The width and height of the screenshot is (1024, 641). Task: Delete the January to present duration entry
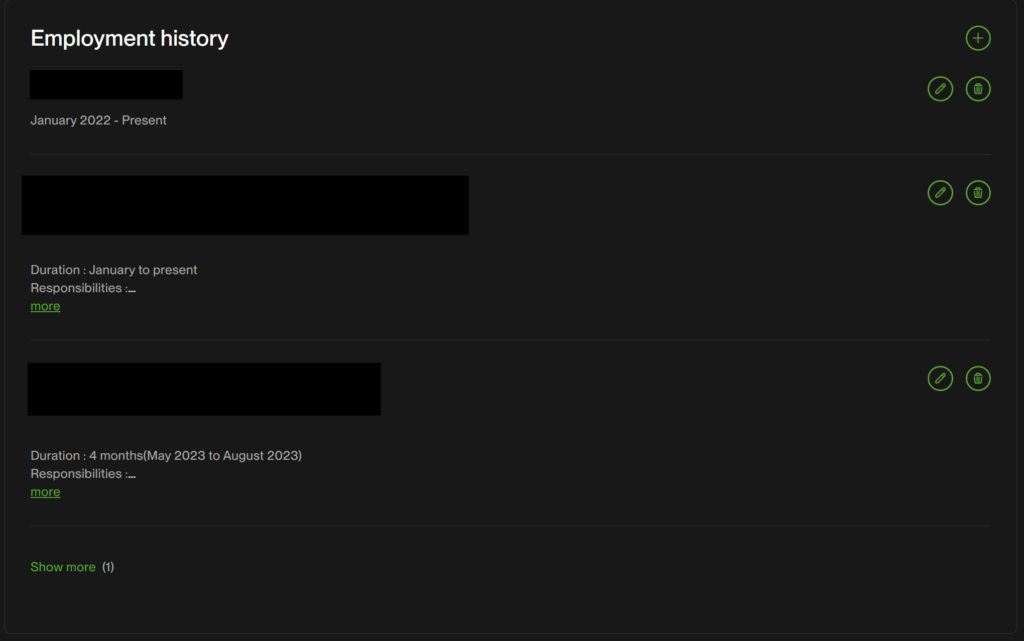(x=978, y=192)
